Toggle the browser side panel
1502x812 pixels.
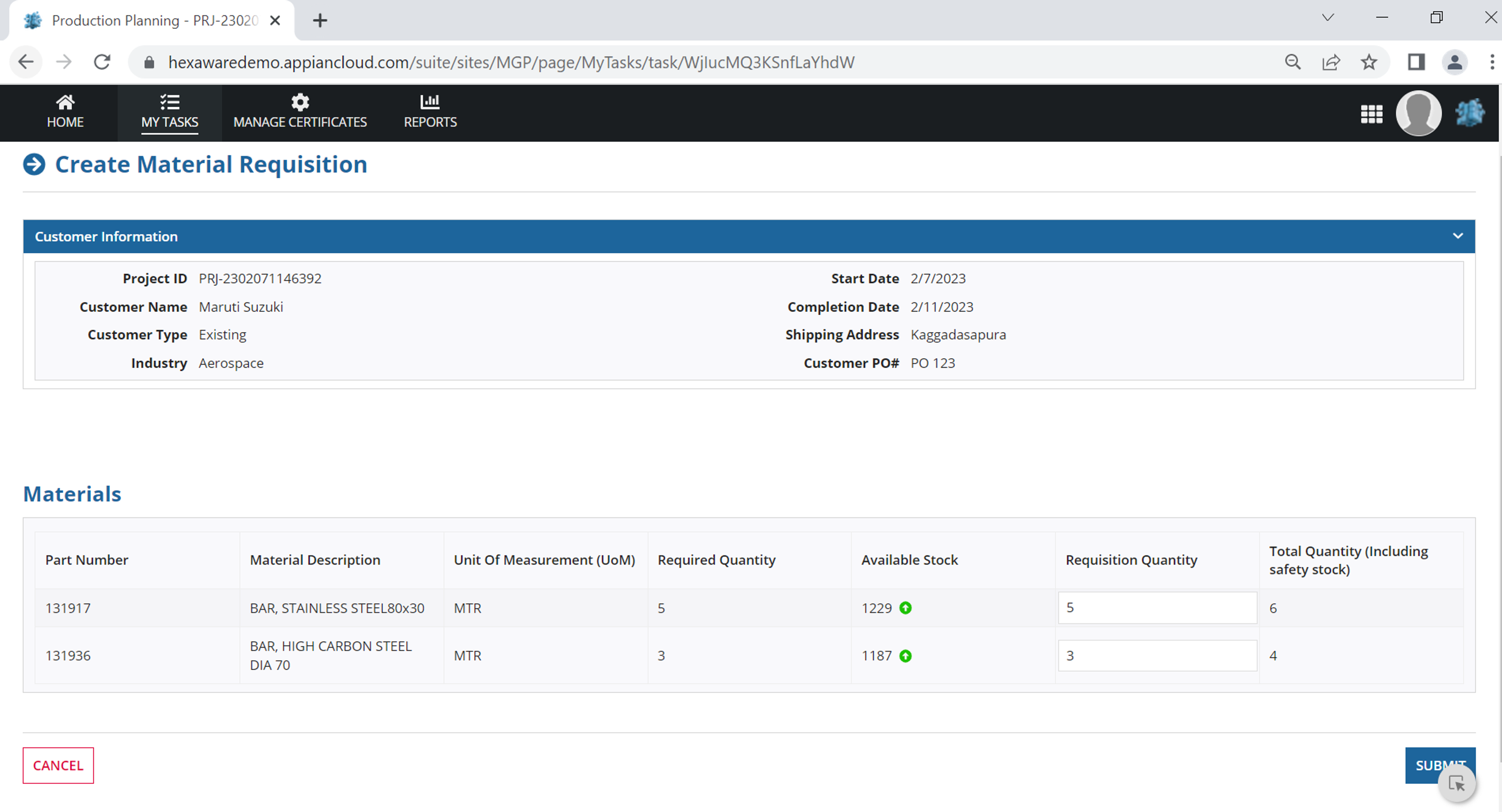(1416, 62)
